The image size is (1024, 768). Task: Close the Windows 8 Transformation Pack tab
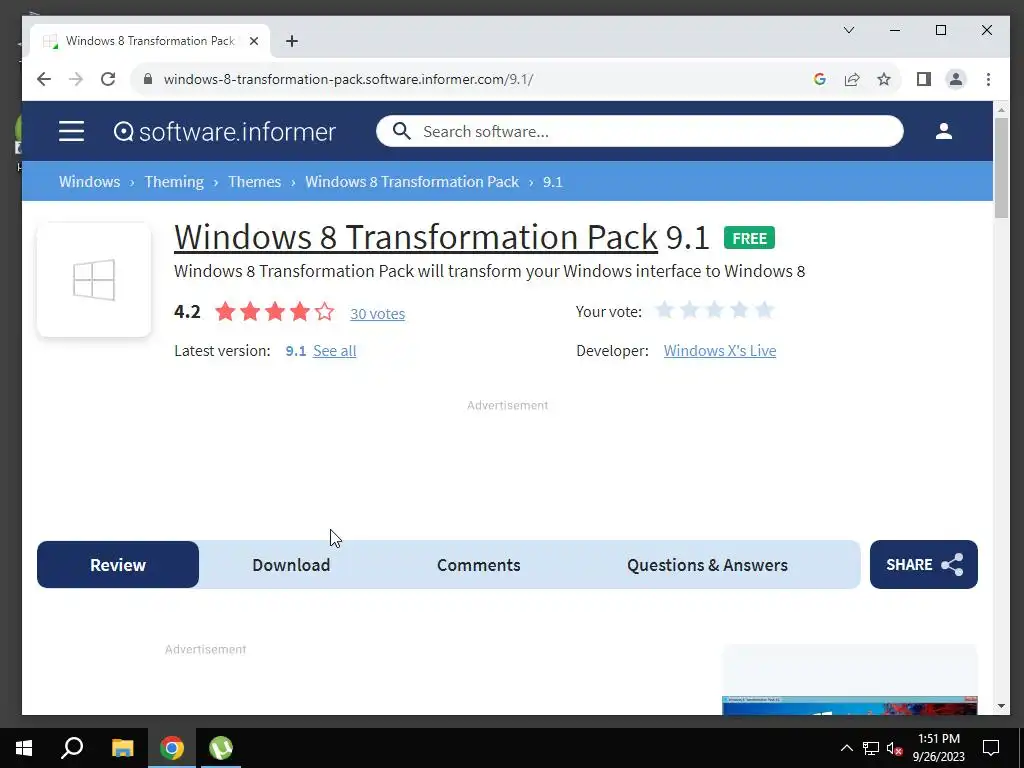(254, 41)
